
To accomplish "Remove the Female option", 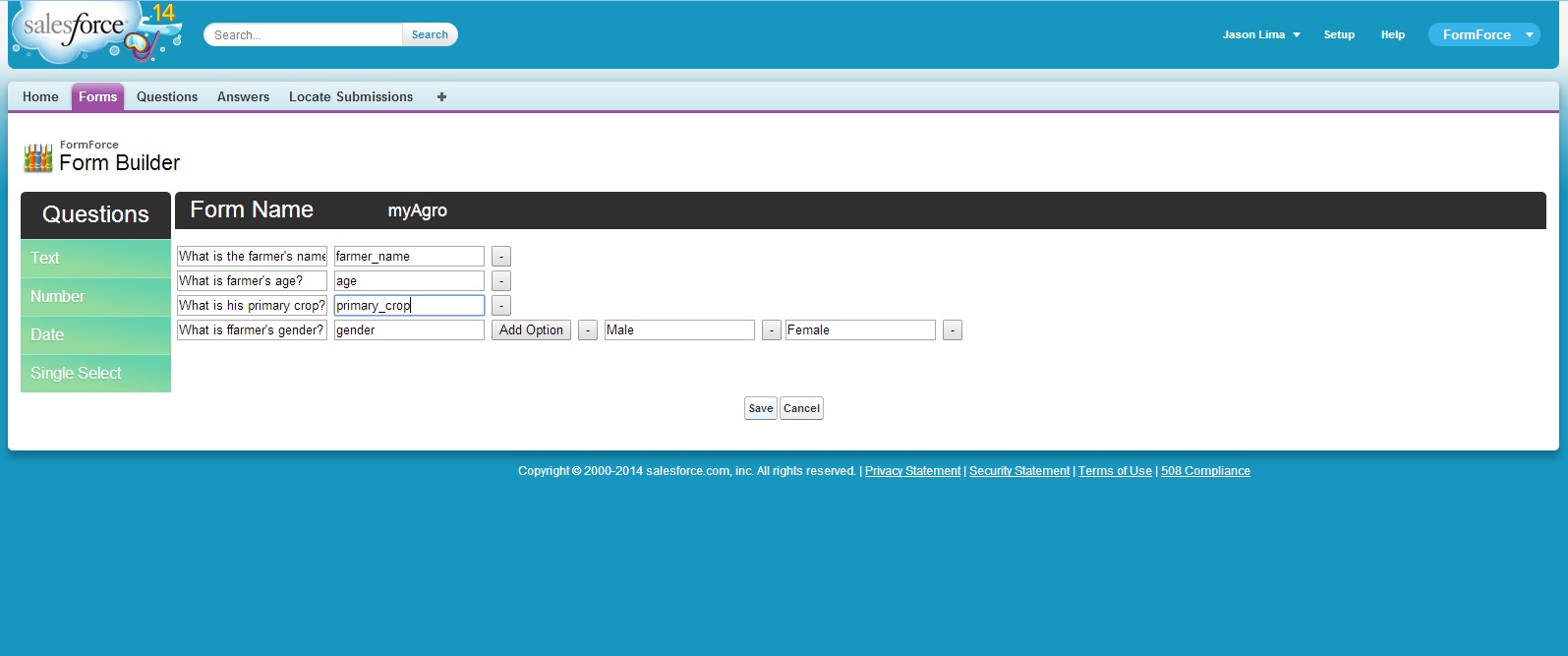I will coord(953,330).
